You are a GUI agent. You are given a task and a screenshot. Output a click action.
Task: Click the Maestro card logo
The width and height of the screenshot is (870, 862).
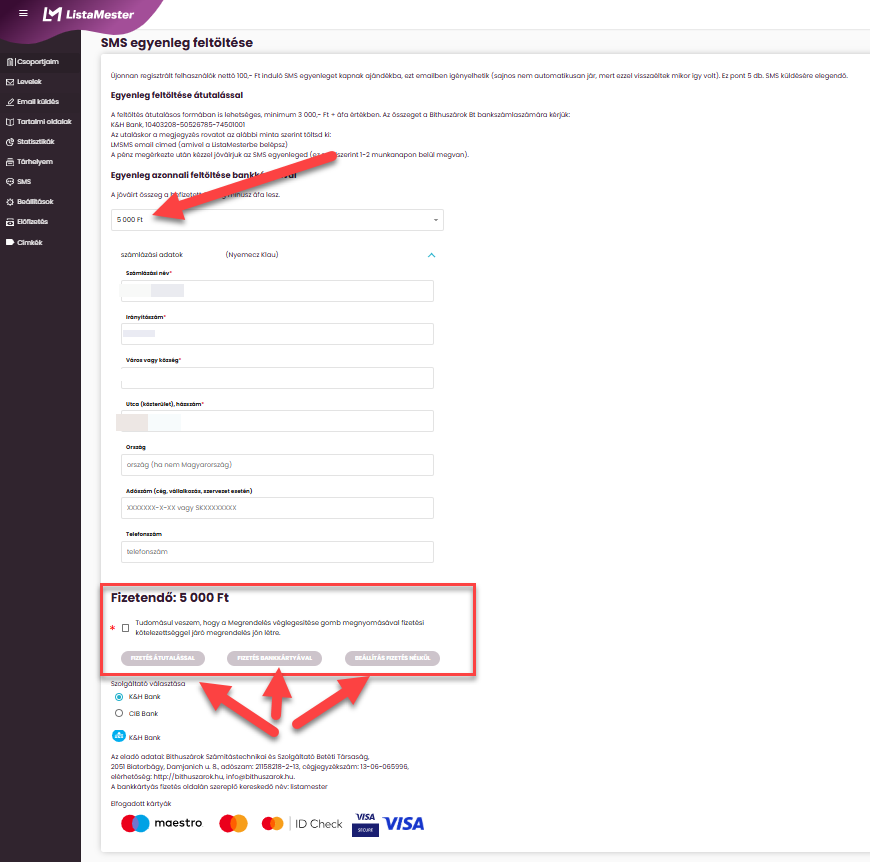tap(161, 823)
